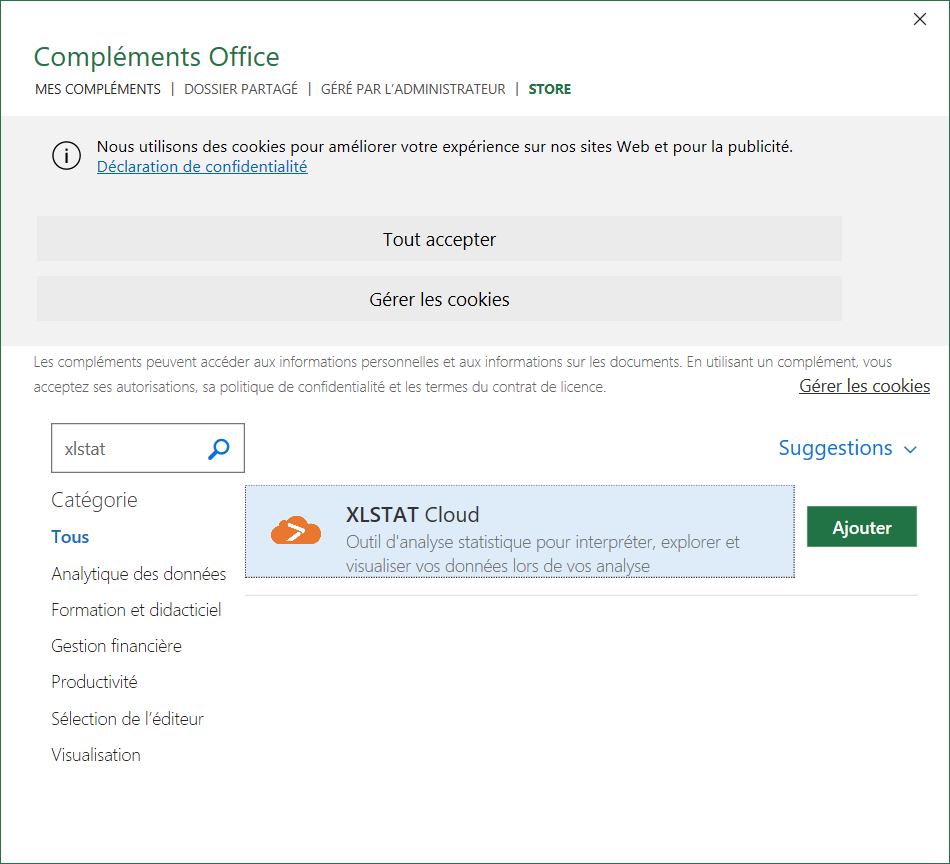Expand the Suggestions sort dropdown

(x=847, y=448)
